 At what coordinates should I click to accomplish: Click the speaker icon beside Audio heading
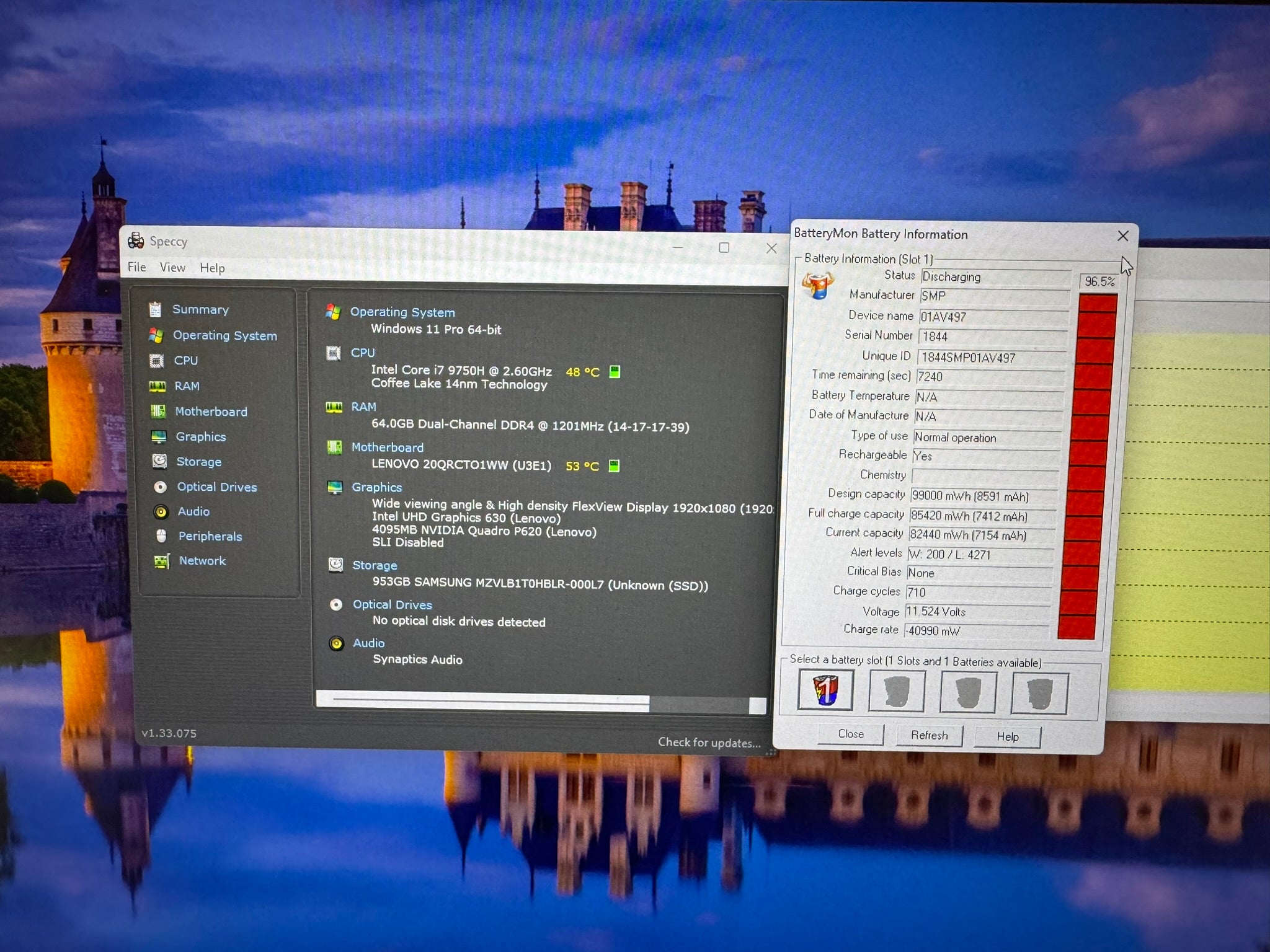(336, 643)
